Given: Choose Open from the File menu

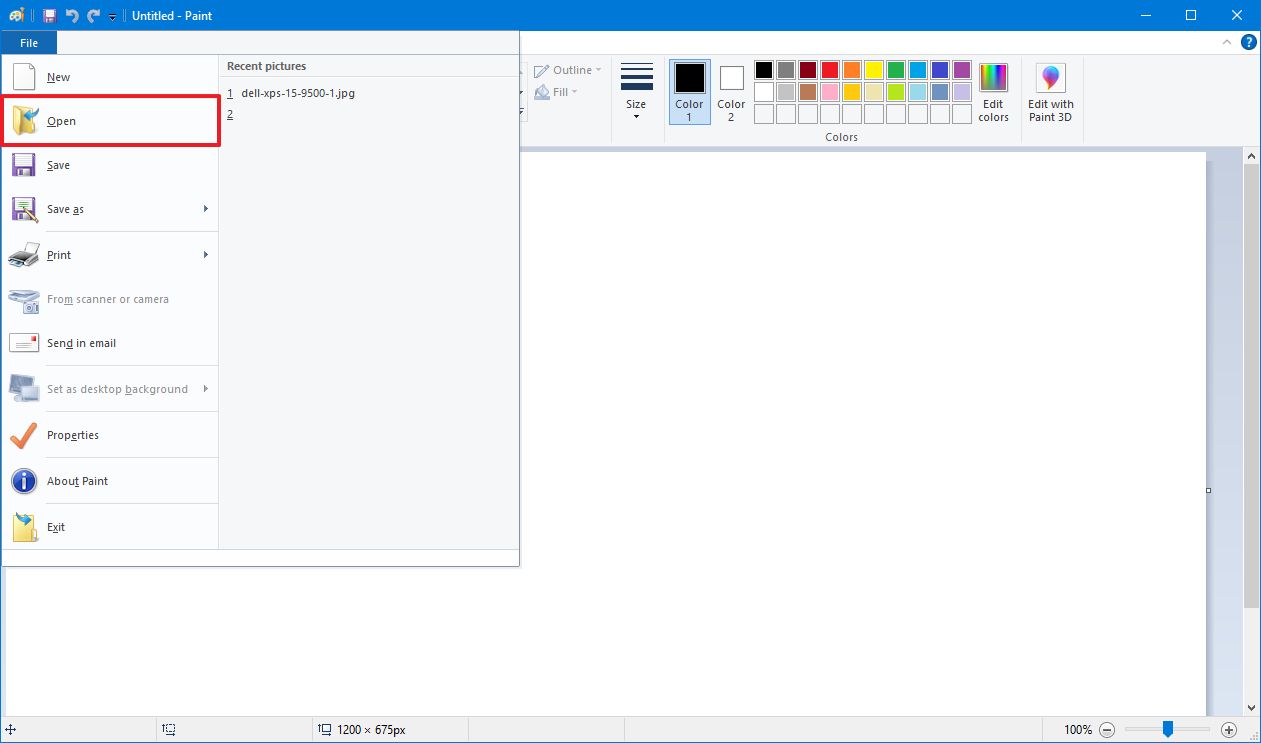Looking at the screenshot, I should click(x=110, y=121).
